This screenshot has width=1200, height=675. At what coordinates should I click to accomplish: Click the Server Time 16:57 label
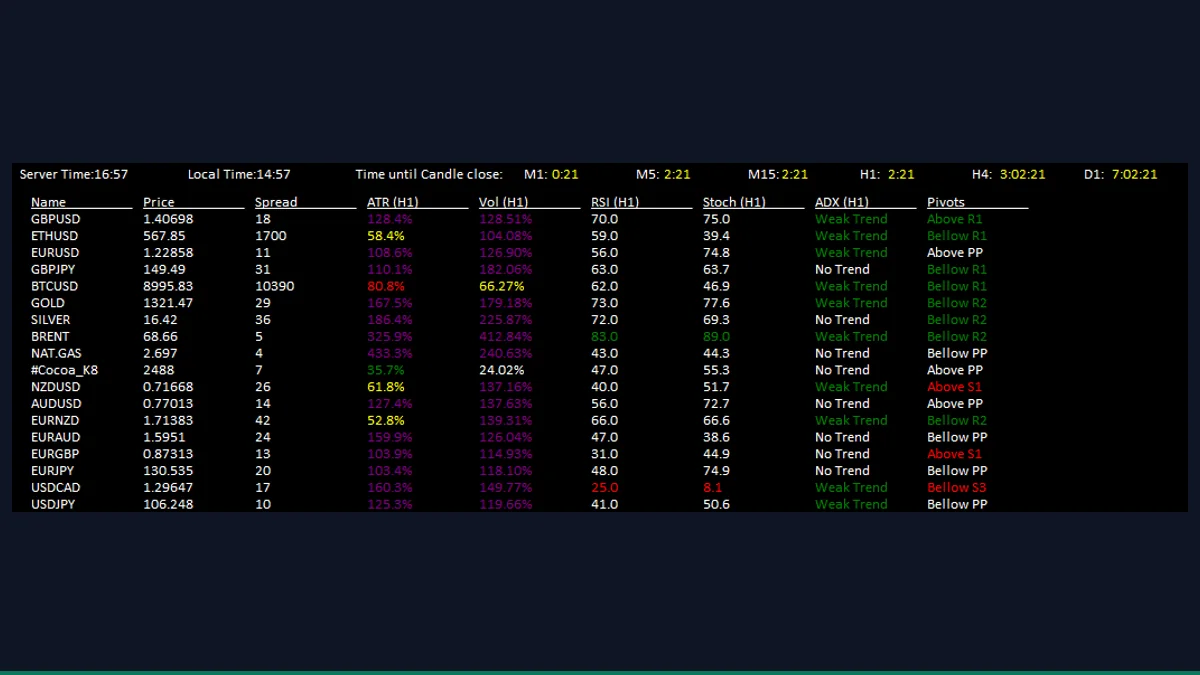[74, 174]
